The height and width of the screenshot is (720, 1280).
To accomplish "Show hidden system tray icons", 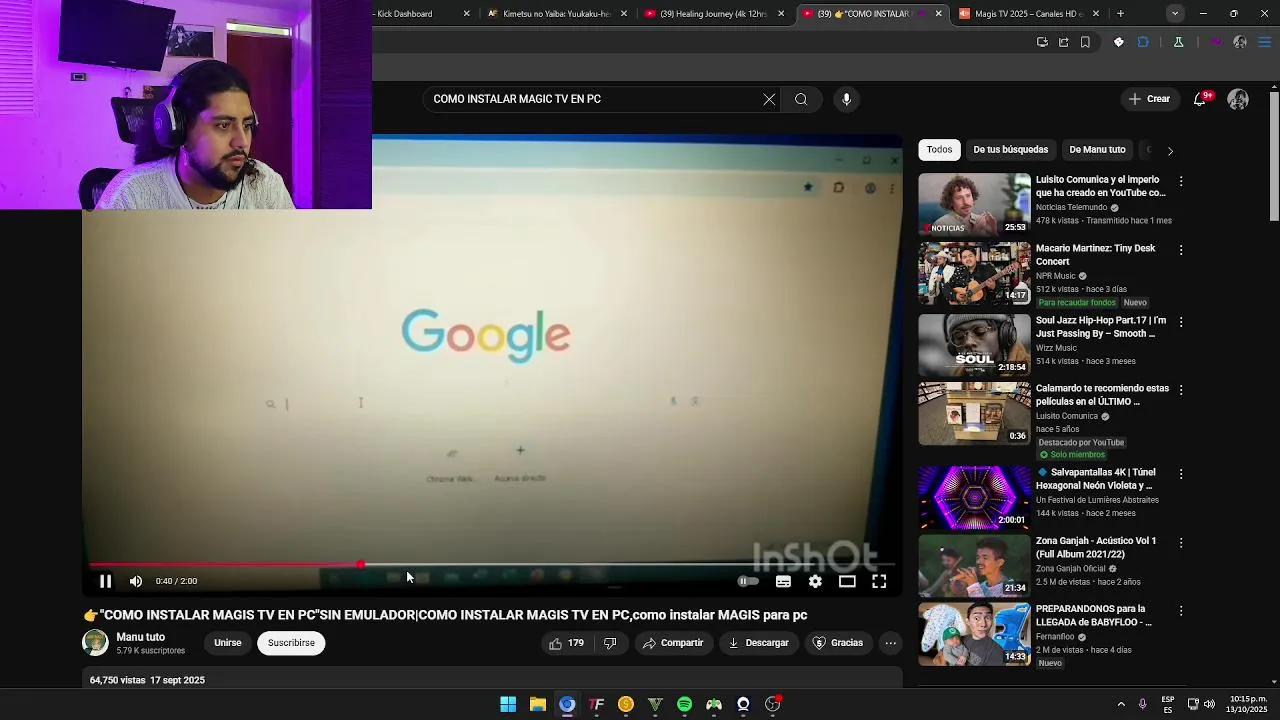I will [1120, 704].
